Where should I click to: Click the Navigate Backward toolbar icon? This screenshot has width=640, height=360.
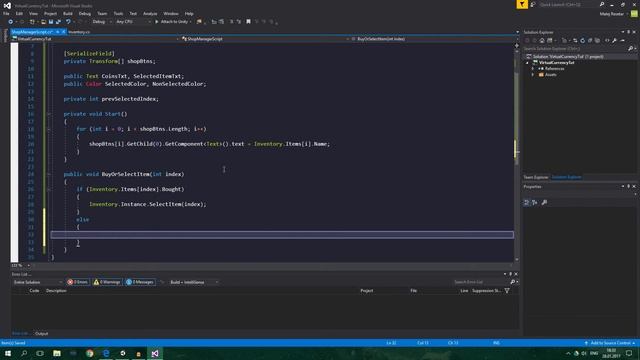click(x=11, y=22)
